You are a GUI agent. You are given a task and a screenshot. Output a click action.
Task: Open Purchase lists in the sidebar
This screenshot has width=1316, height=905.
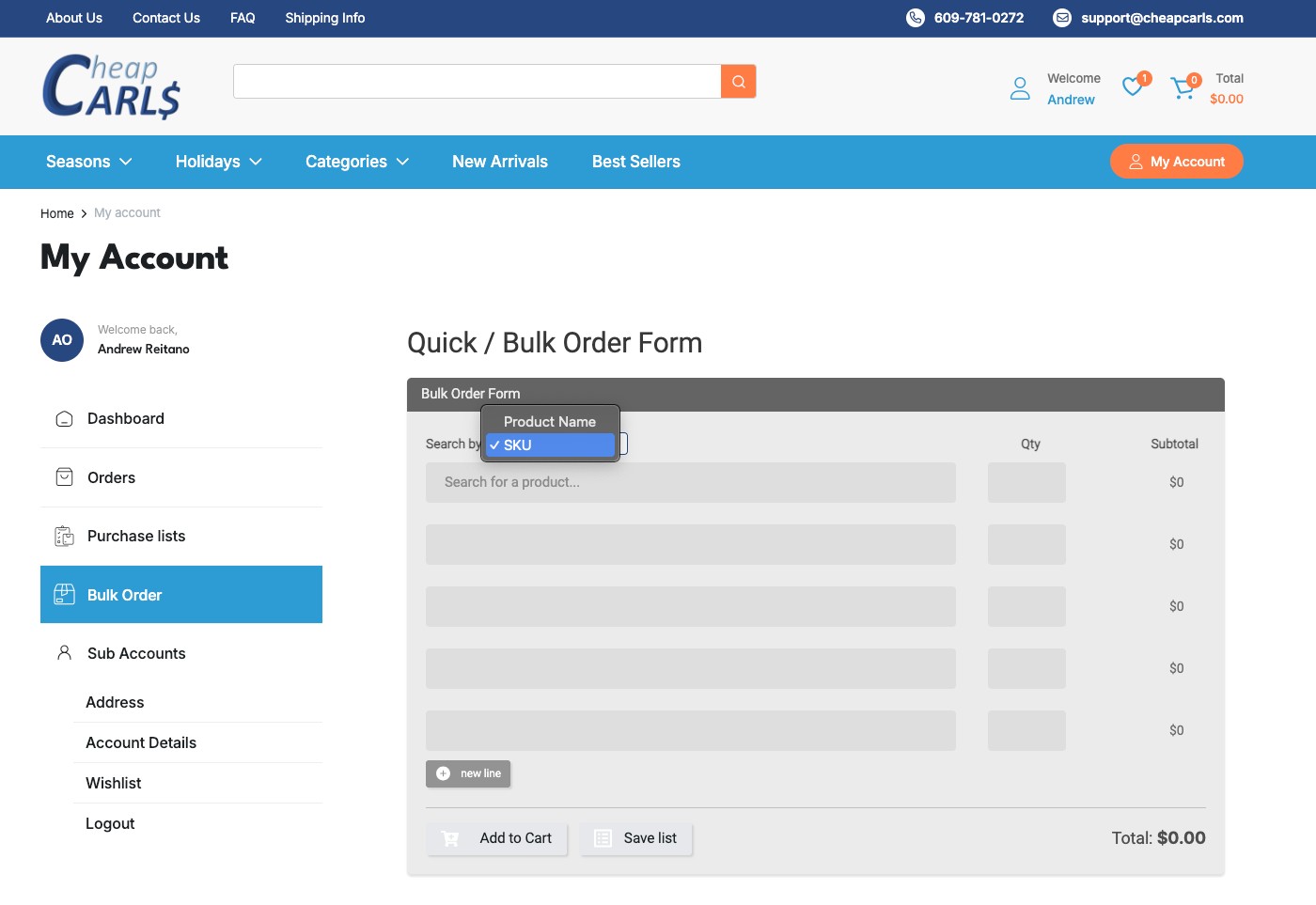point(136,537)
